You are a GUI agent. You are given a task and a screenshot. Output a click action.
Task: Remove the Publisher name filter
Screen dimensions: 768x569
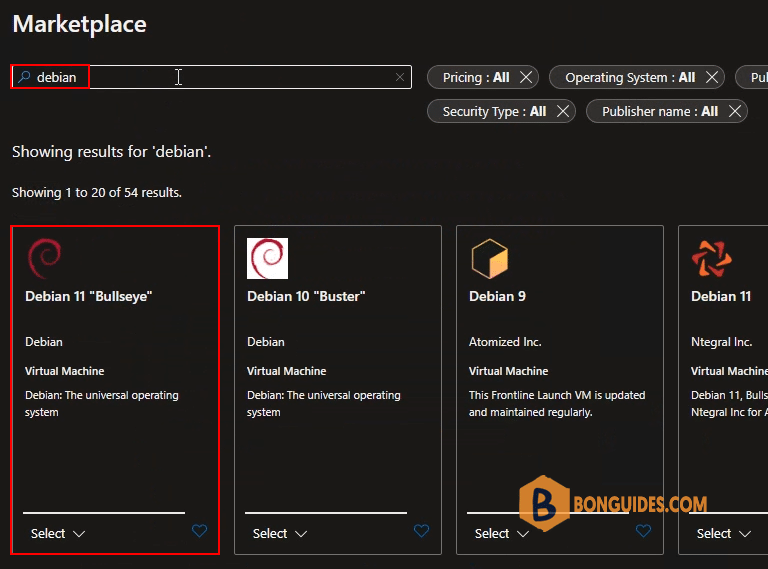coord(735,111)
